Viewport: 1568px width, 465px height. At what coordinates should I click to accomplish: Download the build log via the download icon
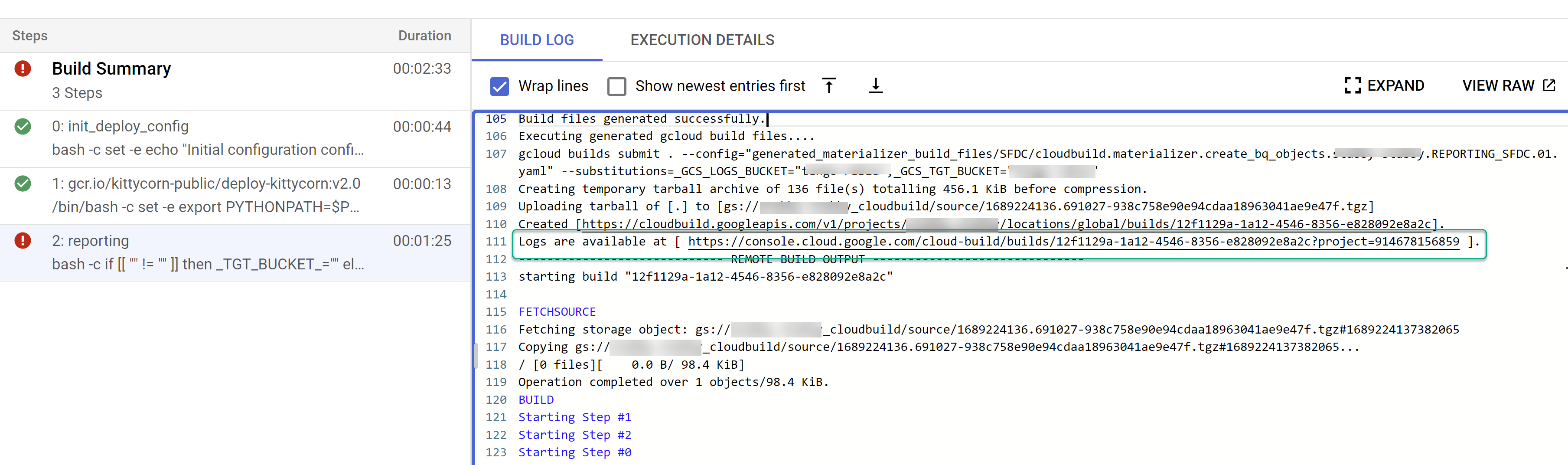pyautogui.click(x=875, y=86)
